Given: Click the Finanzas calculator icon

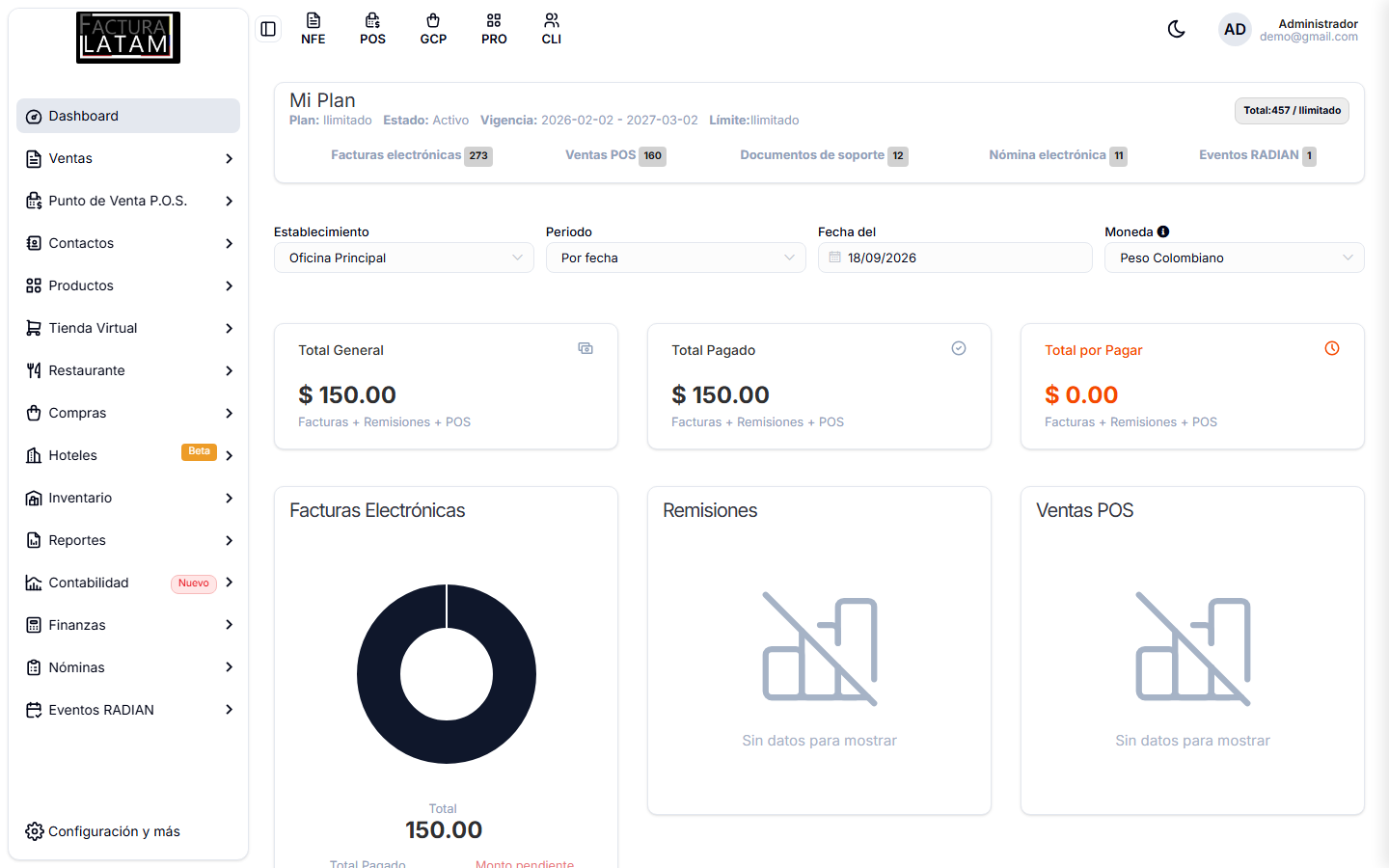Looking at the screenshot, I should pyautogui.click(x=34, y=625).
